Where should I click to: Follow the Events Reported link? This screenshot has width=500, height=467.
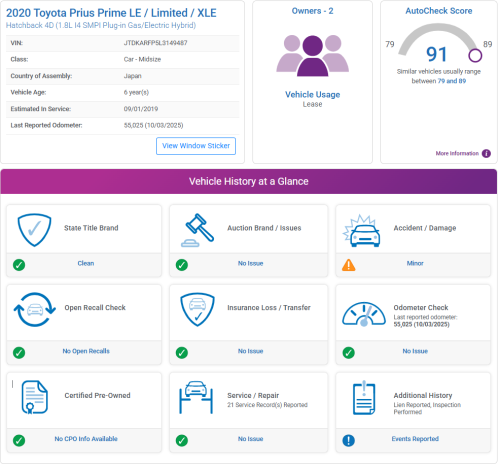pyautogui.click(x=415, y=439)
